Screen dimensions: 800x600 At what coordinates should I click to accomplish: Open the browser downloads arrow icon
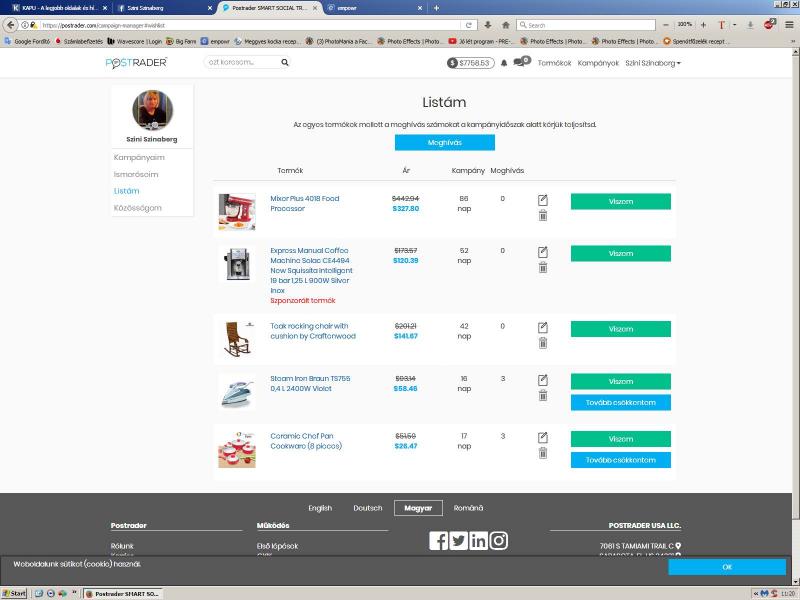488,25
